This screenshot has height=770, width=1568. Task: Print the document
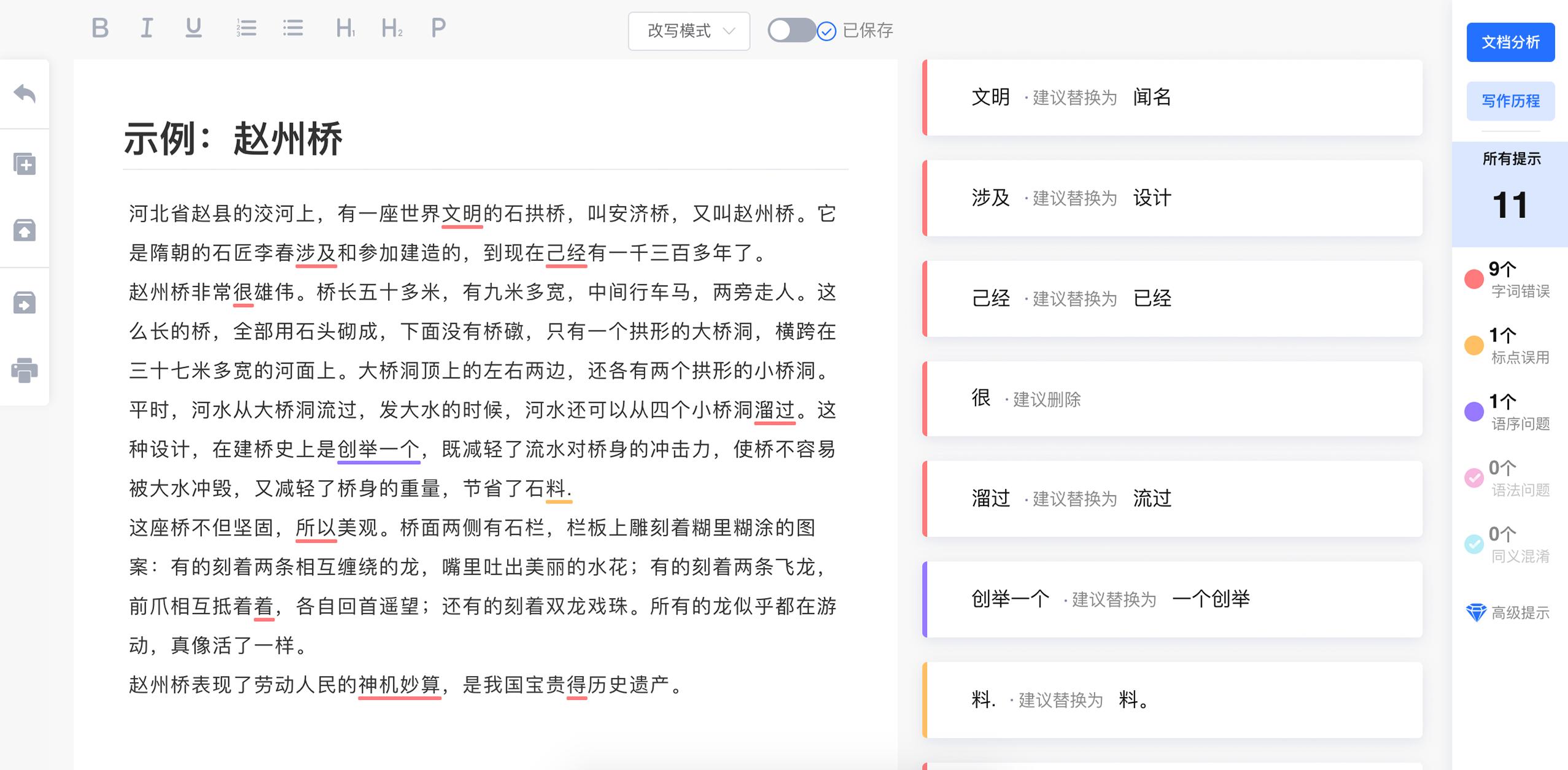[x=25, y=370]
